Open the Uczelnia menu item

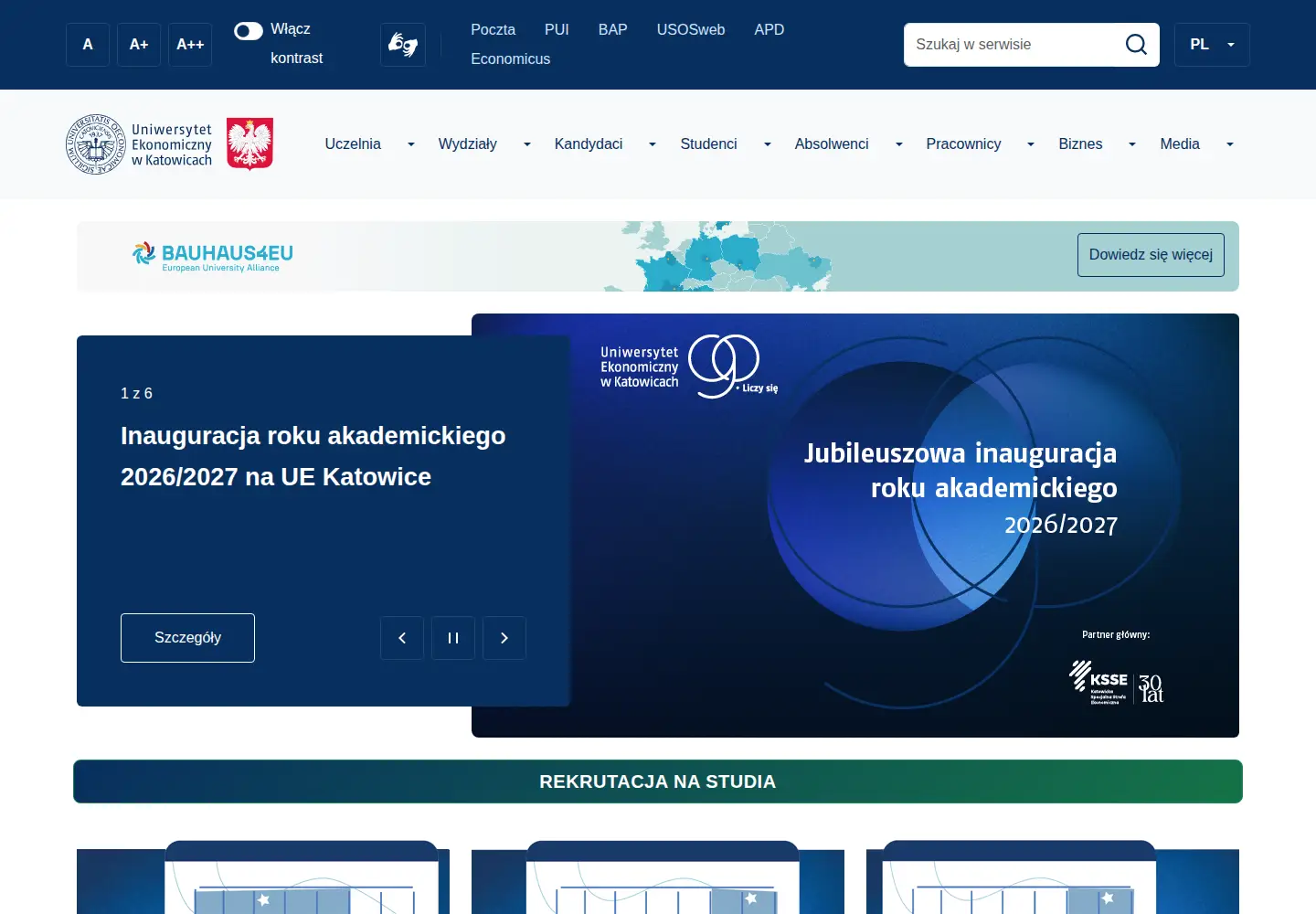353,144
